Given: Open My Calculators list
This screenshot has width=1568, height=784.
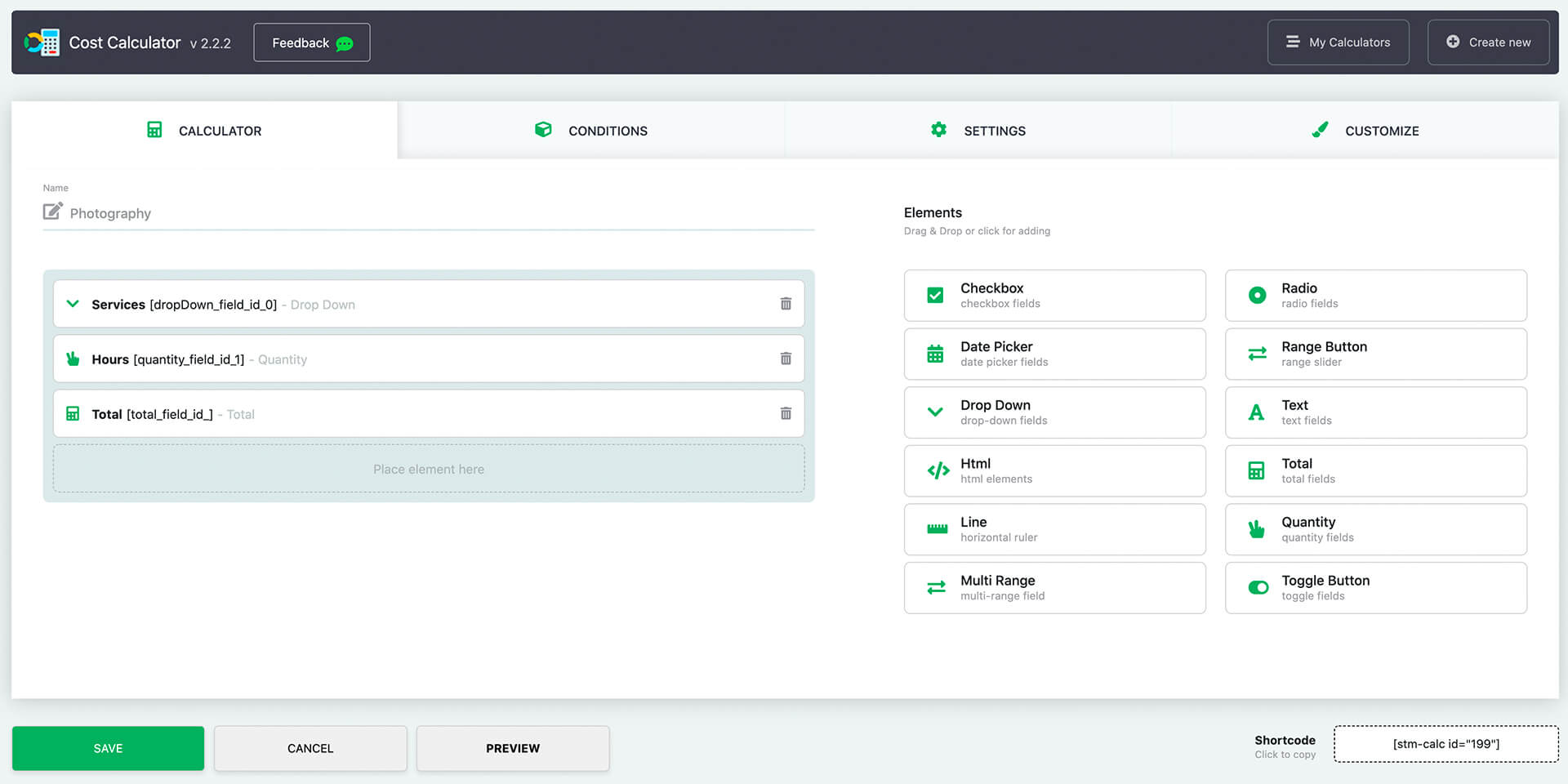Looking at the screenshot, I should pyautogui.click(x=1338, y=42).
